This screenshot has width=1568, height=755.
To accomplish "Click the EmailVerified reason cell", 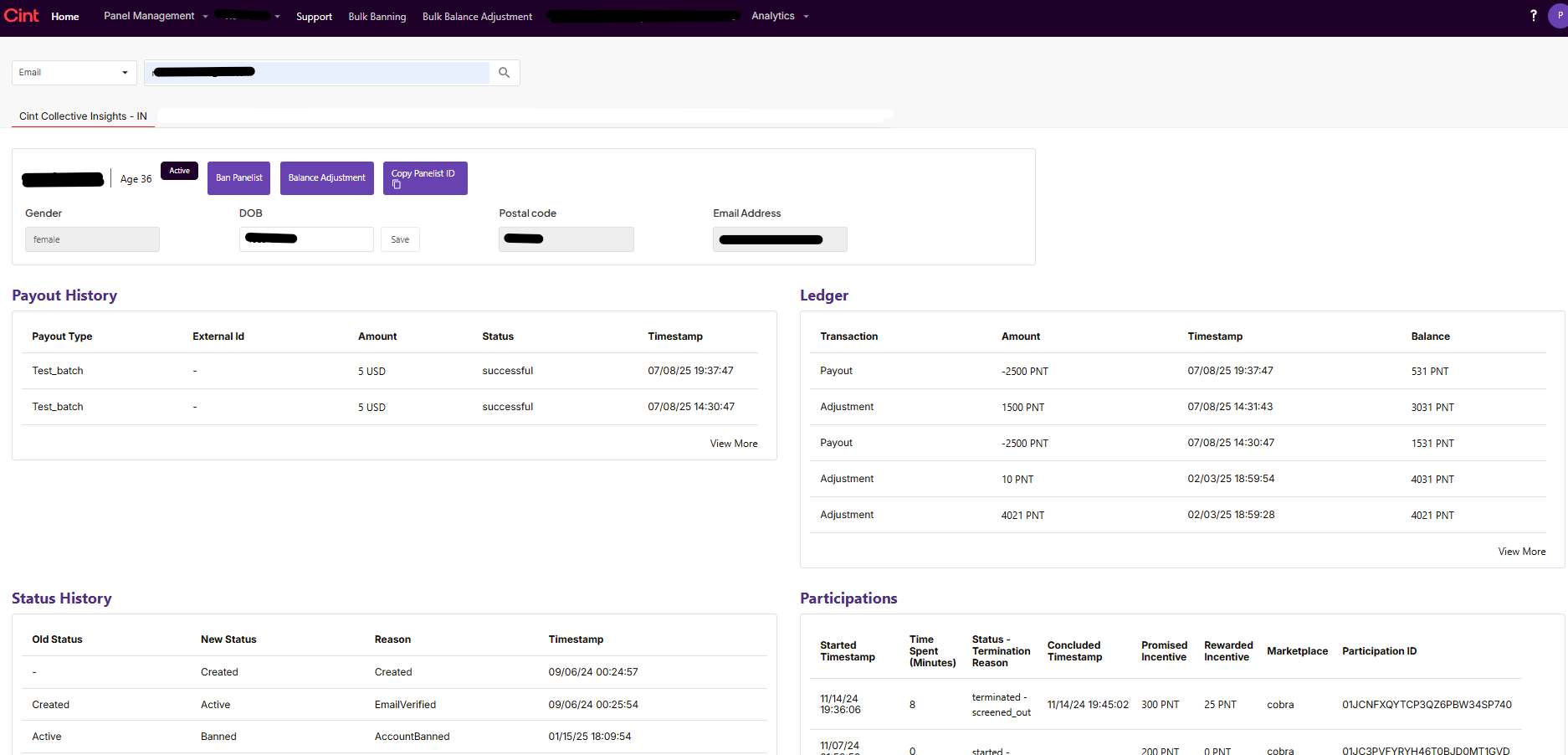I will point(405,705).
